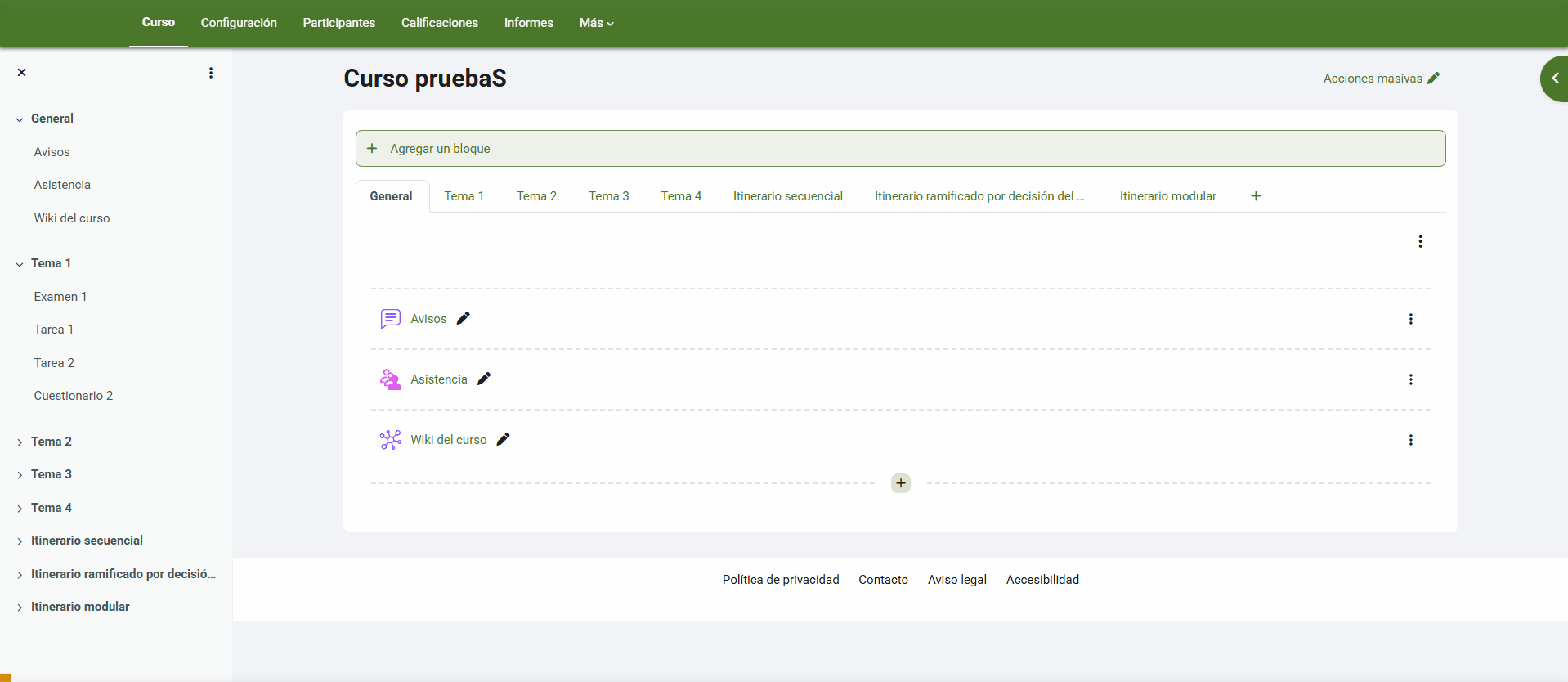Expand Tema 4 in the course index

coord(20,509)
